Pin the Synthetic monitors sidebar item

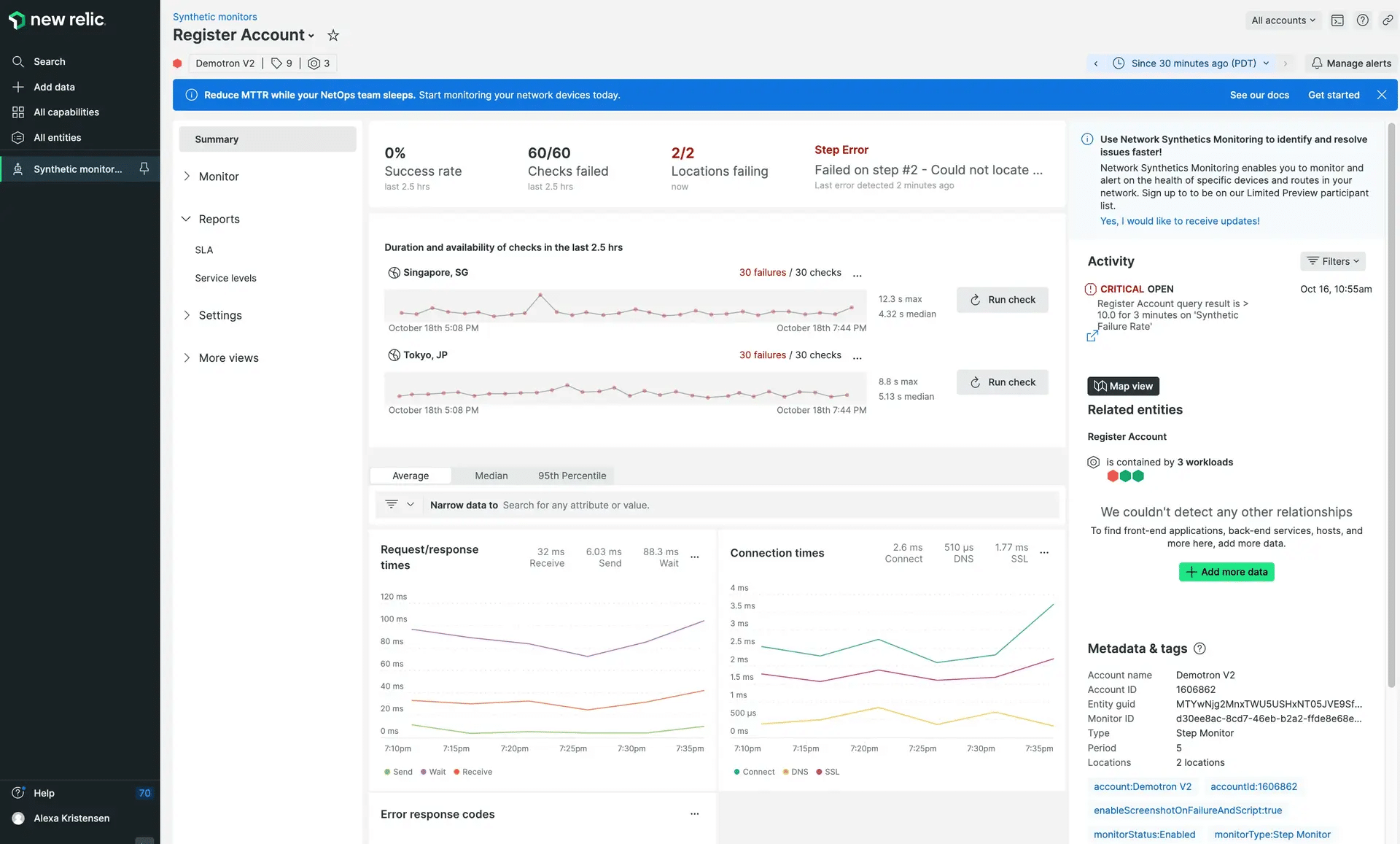click(144, 169)
